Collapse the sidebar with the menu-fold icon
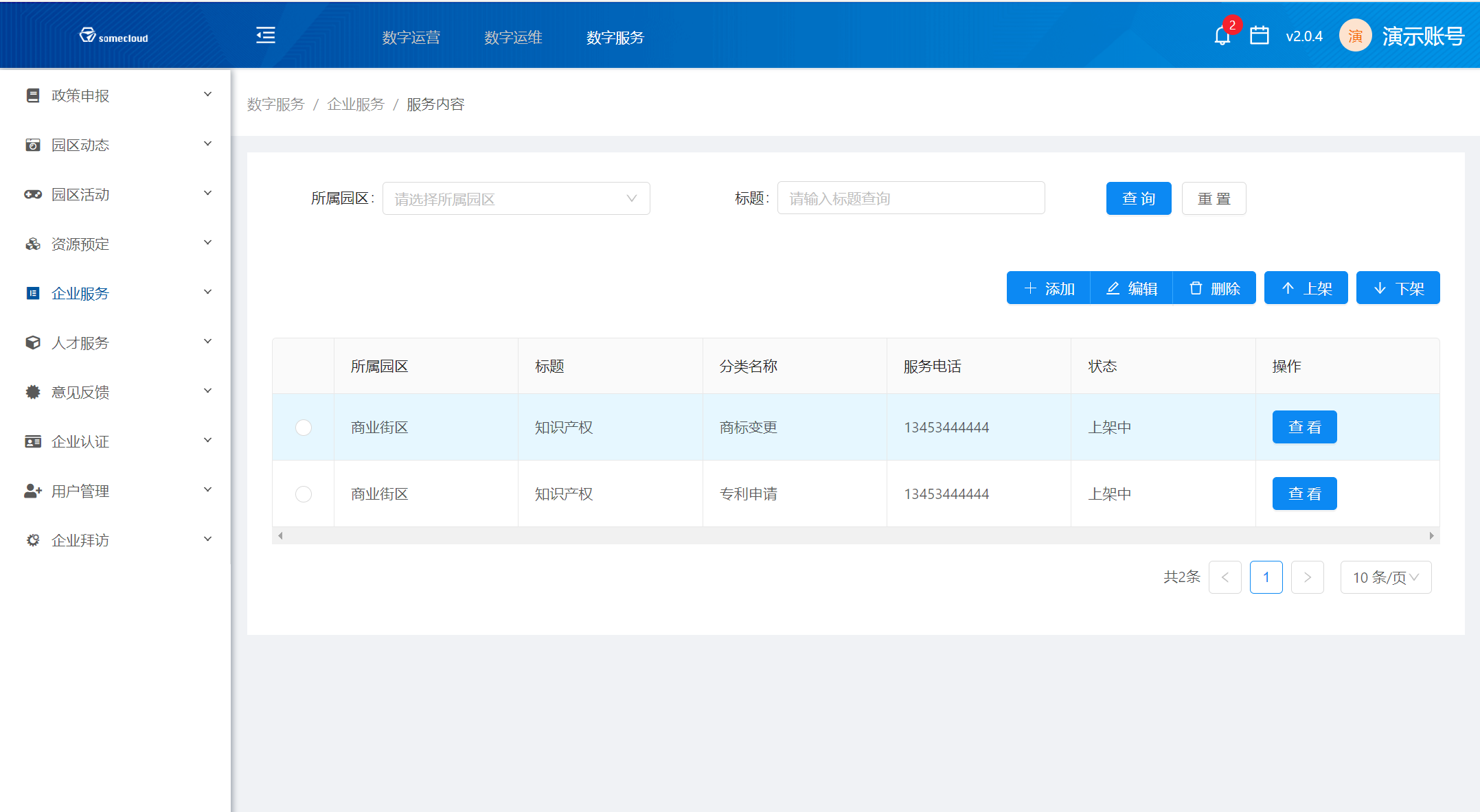1480x812 pixels. coord(266,35)
